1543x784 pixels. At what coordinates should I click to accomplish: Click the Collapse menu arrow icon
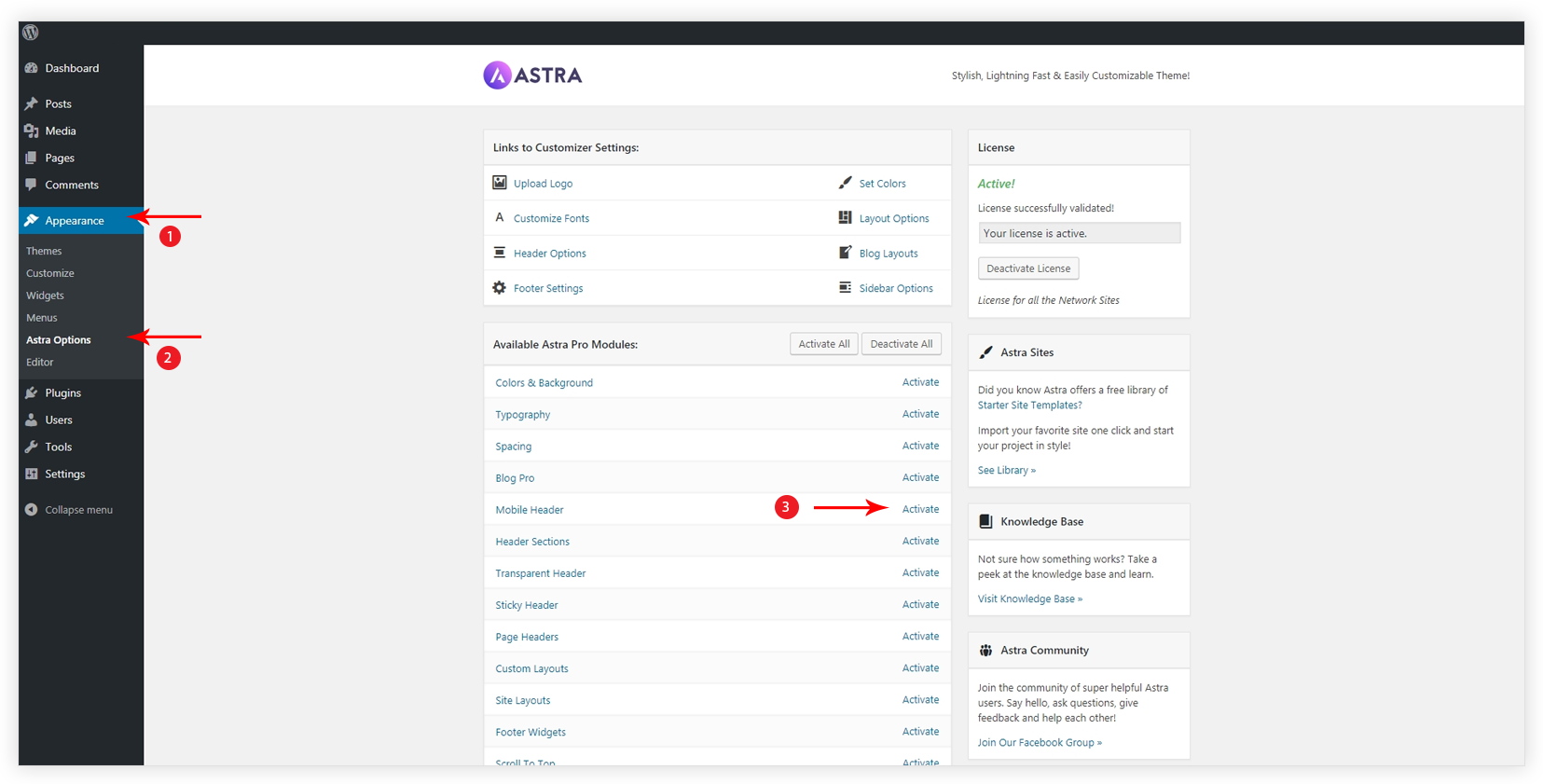[32, 510]
